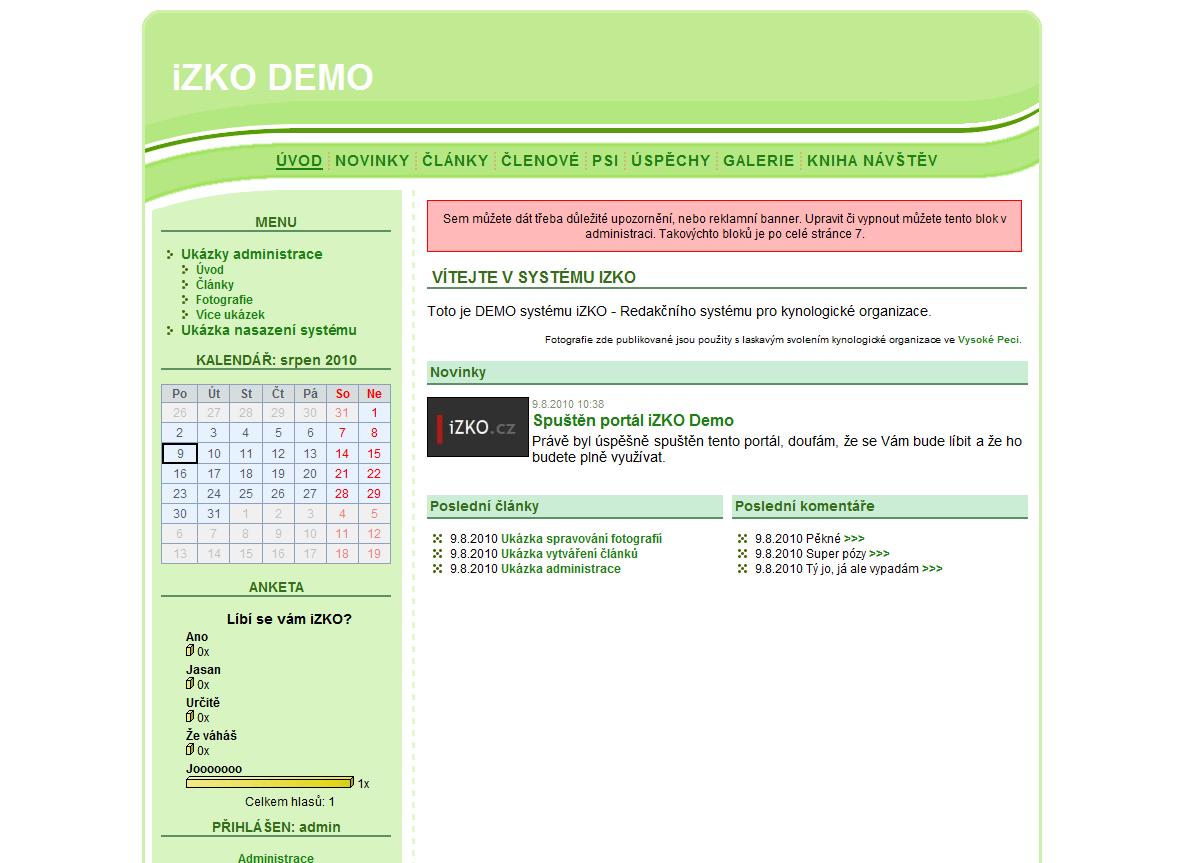The height and width of the screenshot is (863, 1184).
Task: Open KNIHA NÁVŠTĚV guestbook
Action: point(872,160)
